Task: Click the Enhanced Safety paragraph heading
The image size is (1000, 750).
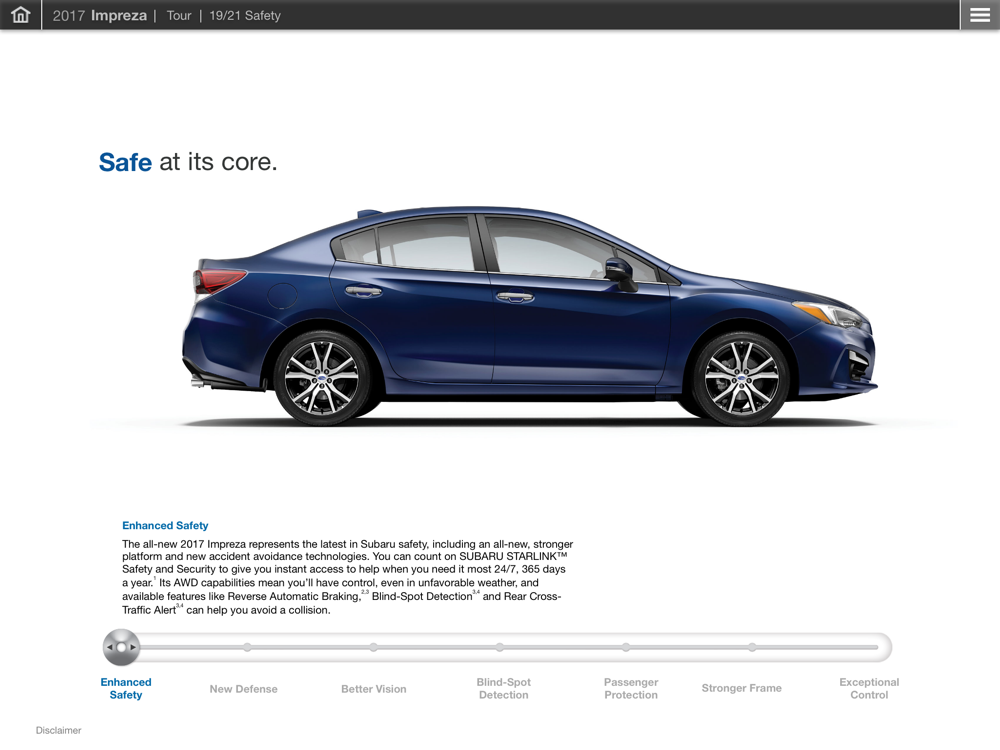Action: click(x=165, y=526)
